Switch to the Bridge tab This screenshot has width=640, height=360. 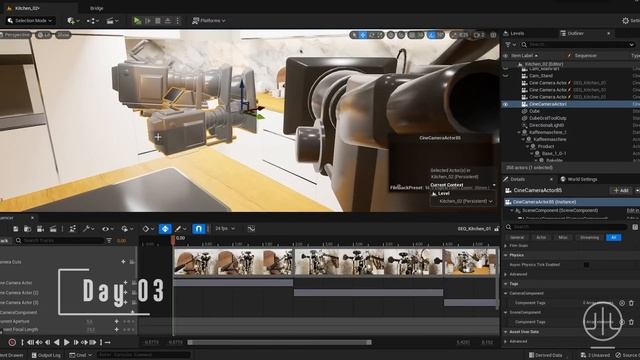[x=97, y=8]
